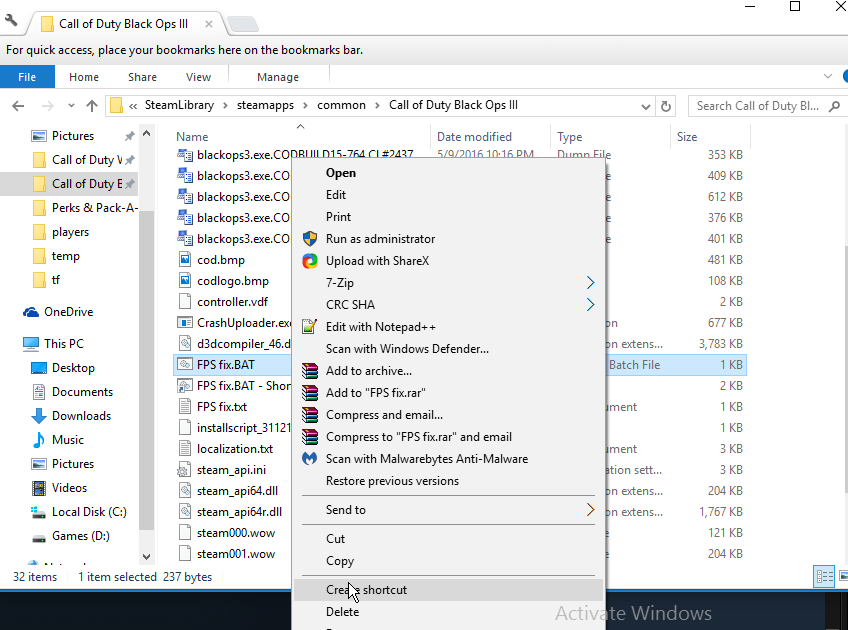848x630 pixels.
Task: Open the Manage ribbon tab
Action: (x=278, y=77)
